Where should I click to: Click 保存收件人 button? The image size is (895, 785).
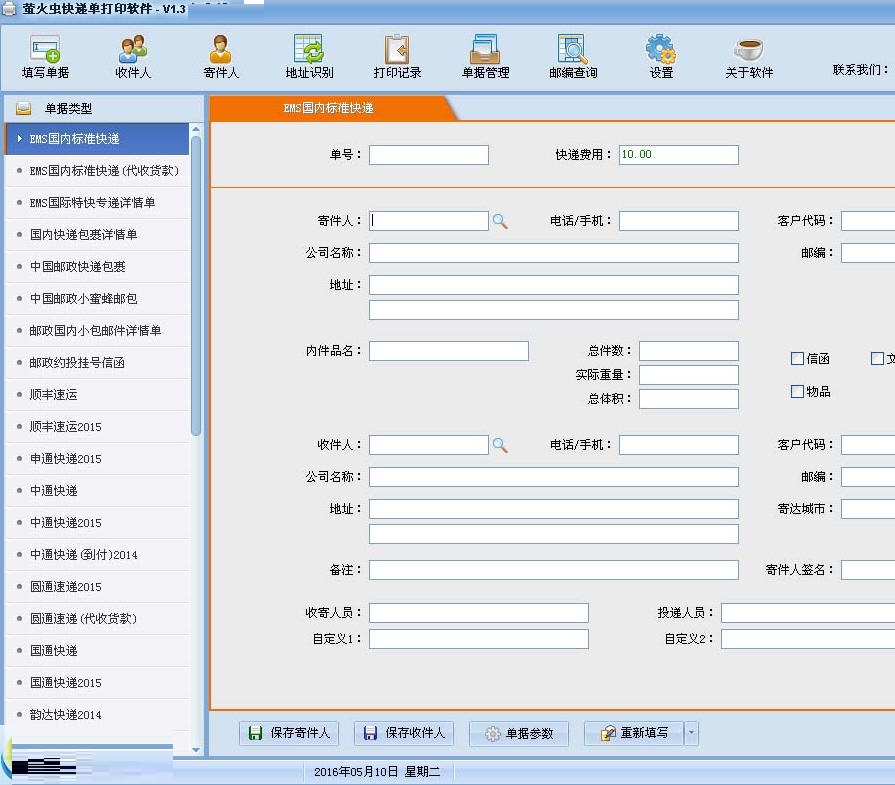coord(404,733)
